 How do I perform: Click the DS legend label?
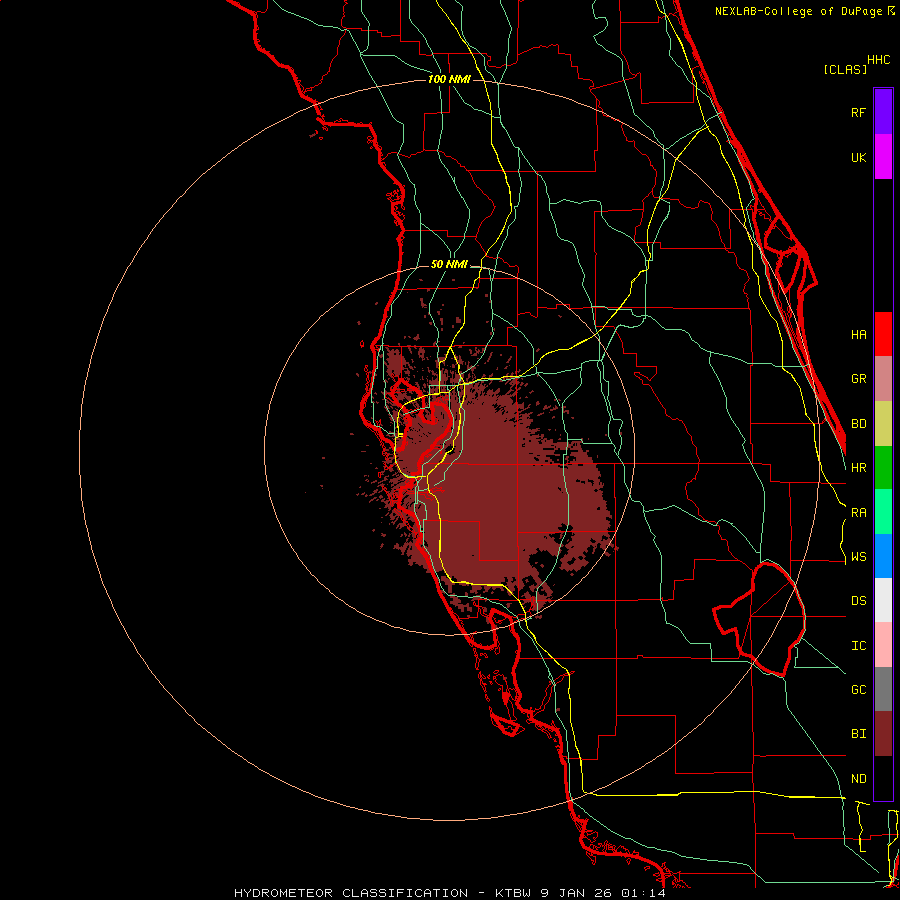click(858, 601)
